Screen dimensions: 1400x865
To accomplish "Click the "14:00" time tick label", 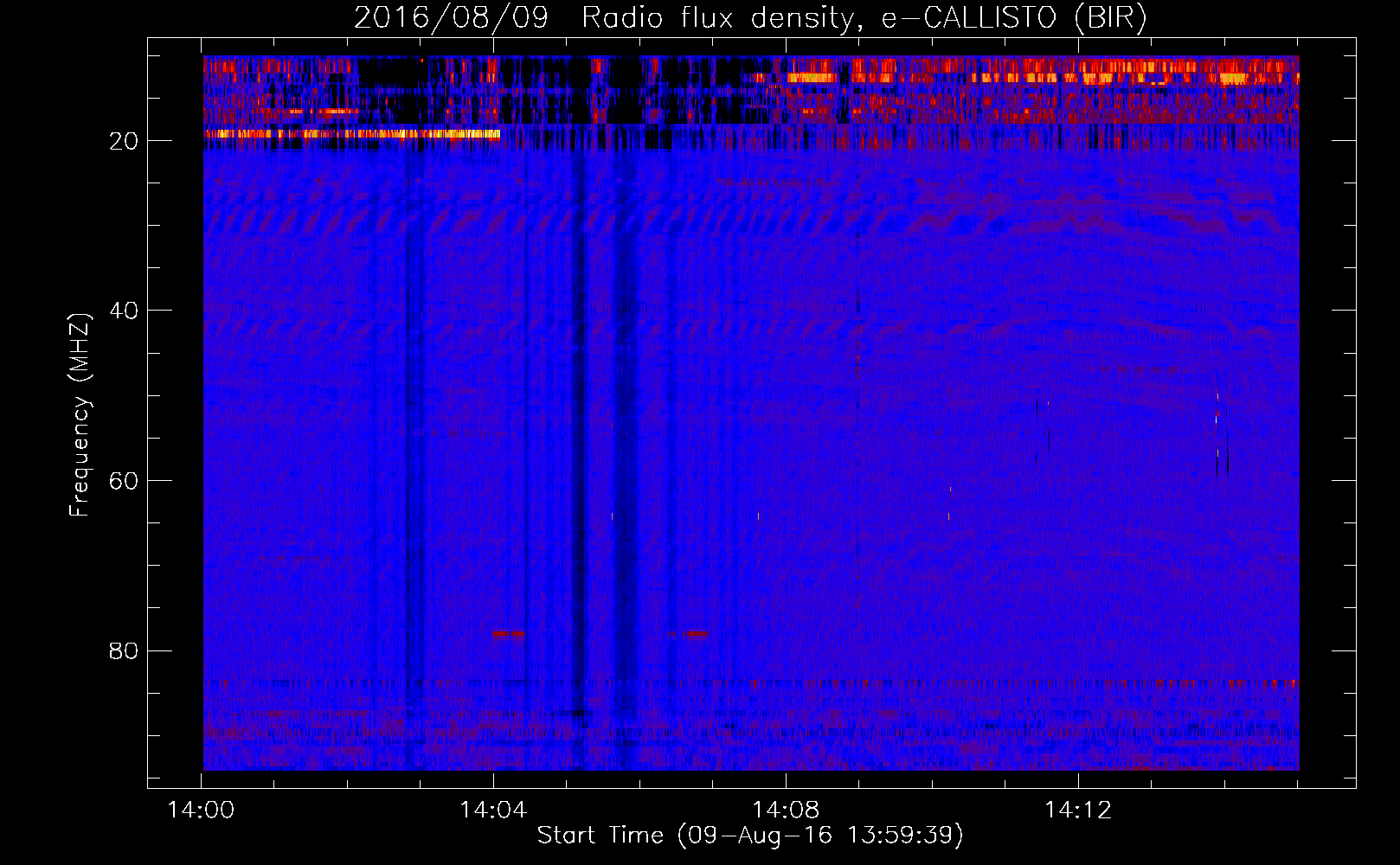I will 201,811.
